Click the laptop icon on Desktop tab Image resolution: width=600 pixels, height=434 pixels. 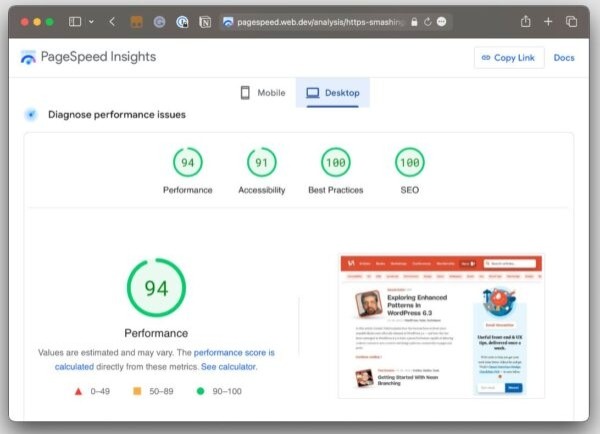(313, 93)
